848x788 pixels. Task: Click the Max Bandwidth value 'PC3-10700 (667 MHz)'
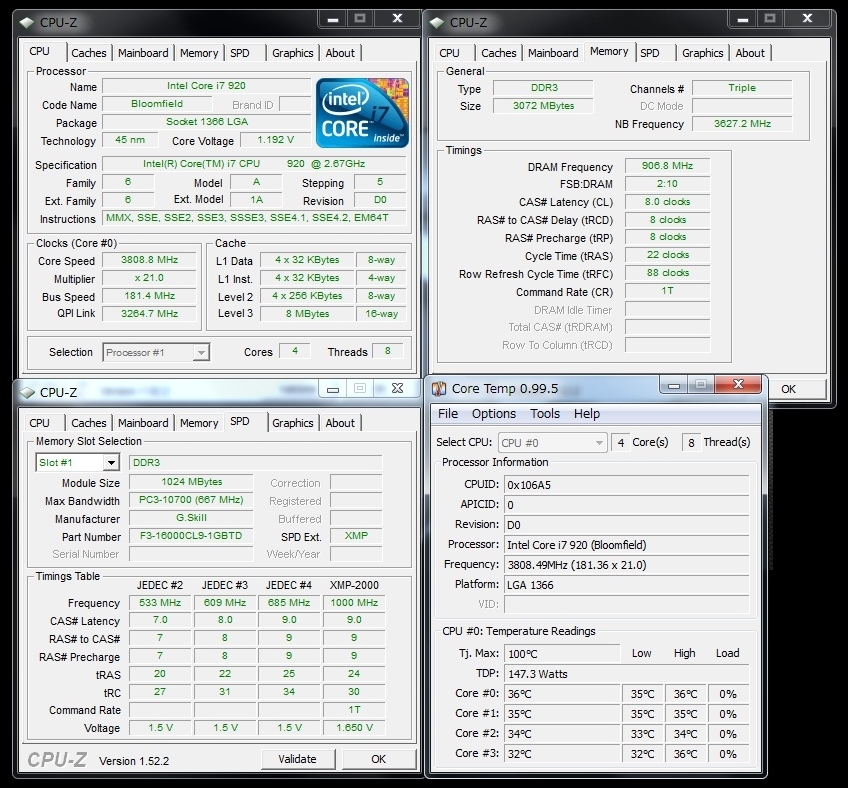(x=191, y=500)
